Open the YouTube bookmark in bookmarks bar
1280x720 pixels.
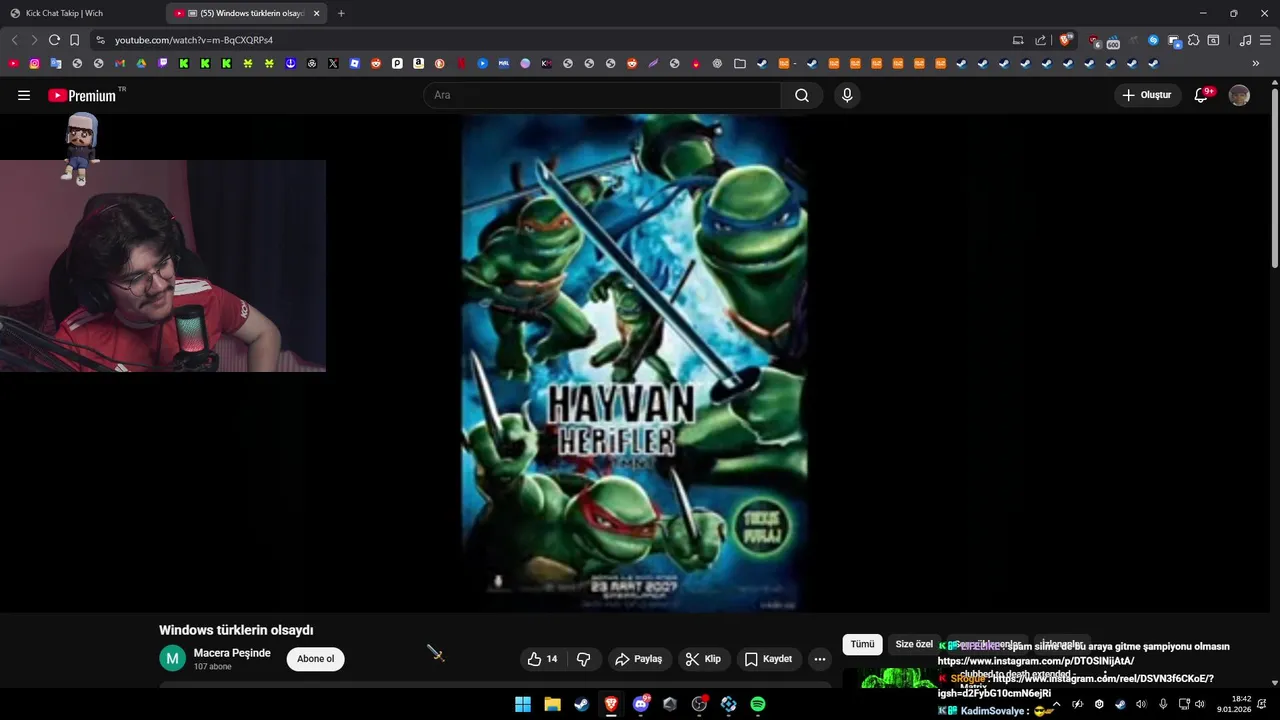point(13,63)
